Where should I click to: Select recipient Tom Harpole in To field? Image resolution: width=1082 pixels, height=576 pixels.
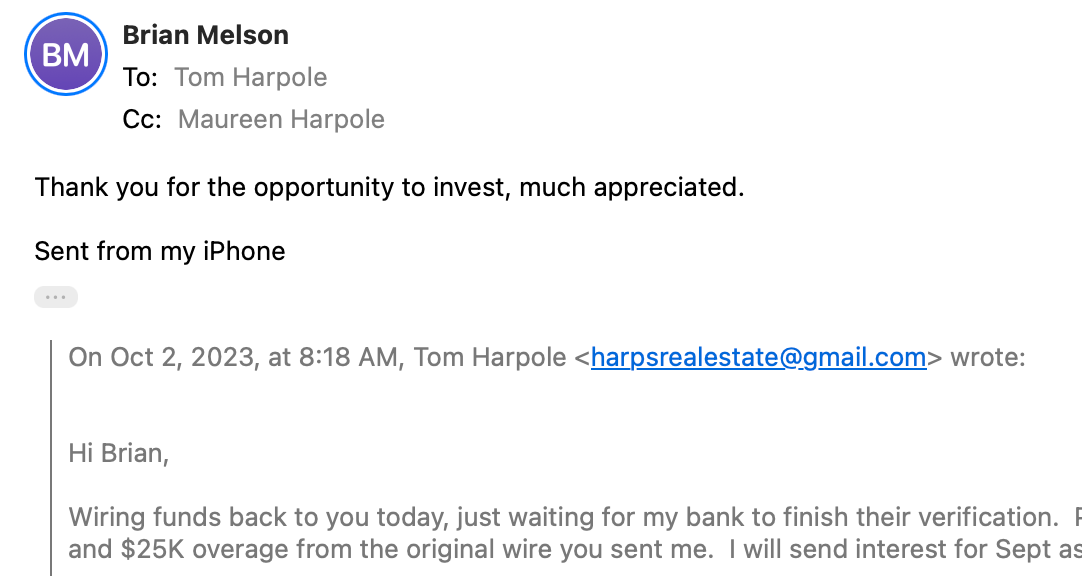(250, 77)
